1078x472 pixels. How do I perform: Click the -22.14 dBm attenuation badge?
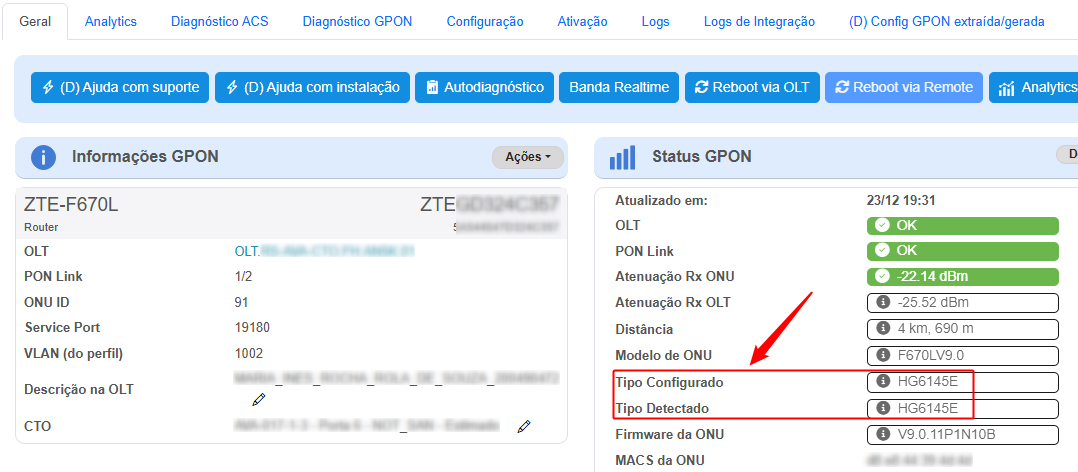click(962, 277)
